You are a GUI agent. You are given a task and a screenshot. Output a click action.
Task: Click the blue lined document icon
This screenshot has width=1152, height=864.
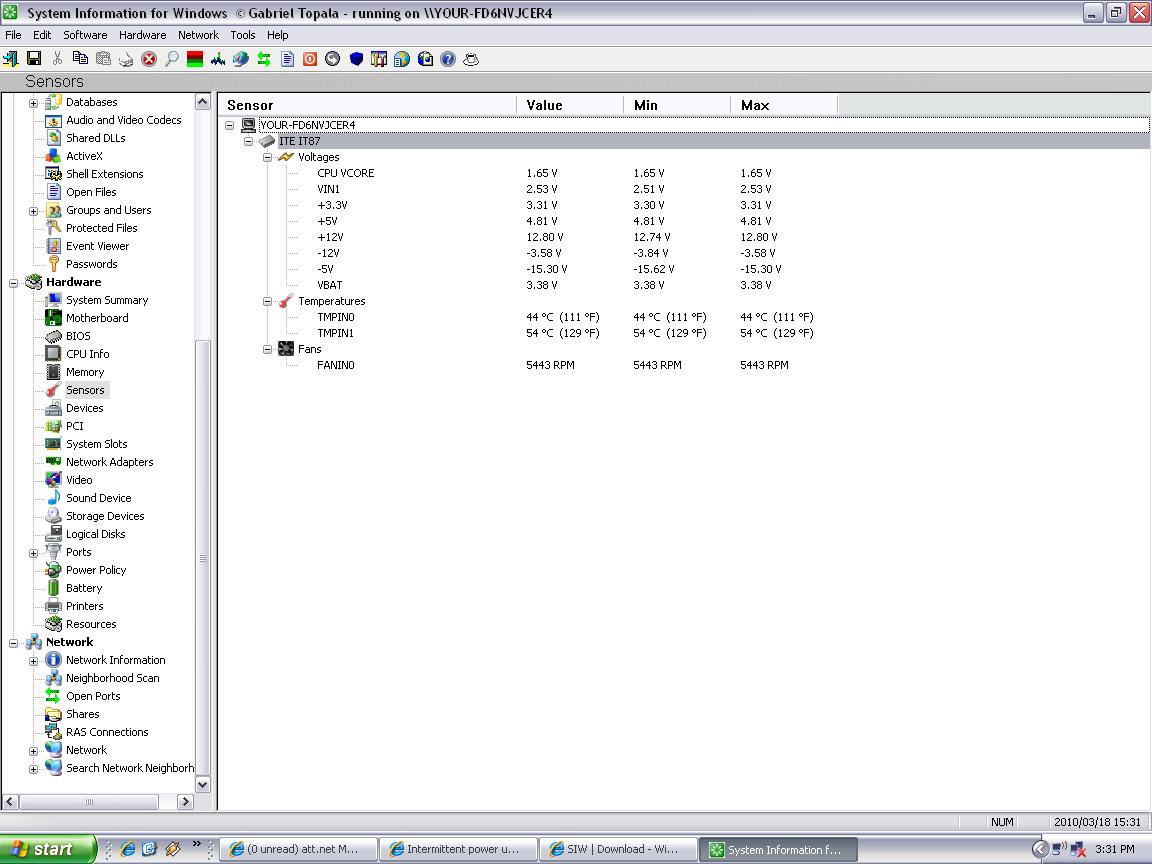287,59
